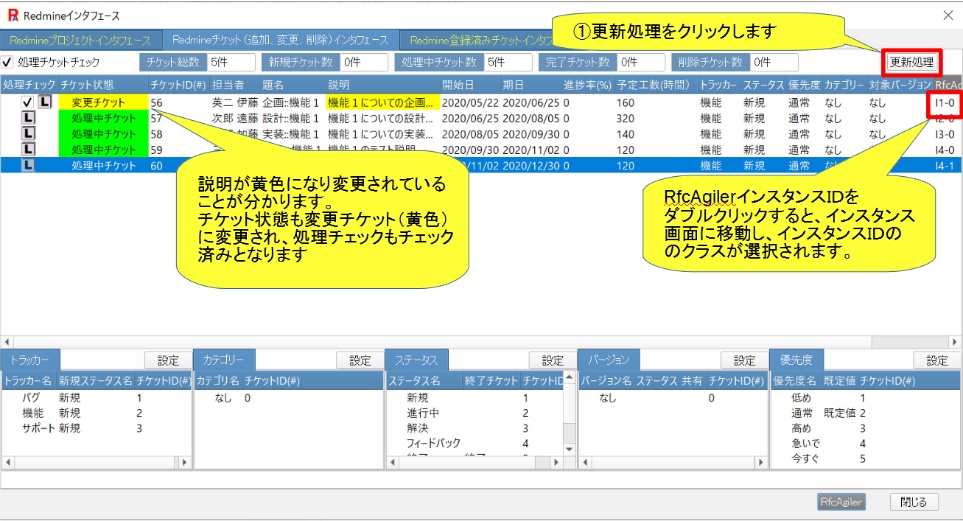The width and height of the screenshot is (963, 521).
Task: Select subject cell 設計::機能１
Action: [x=291, y=118]
